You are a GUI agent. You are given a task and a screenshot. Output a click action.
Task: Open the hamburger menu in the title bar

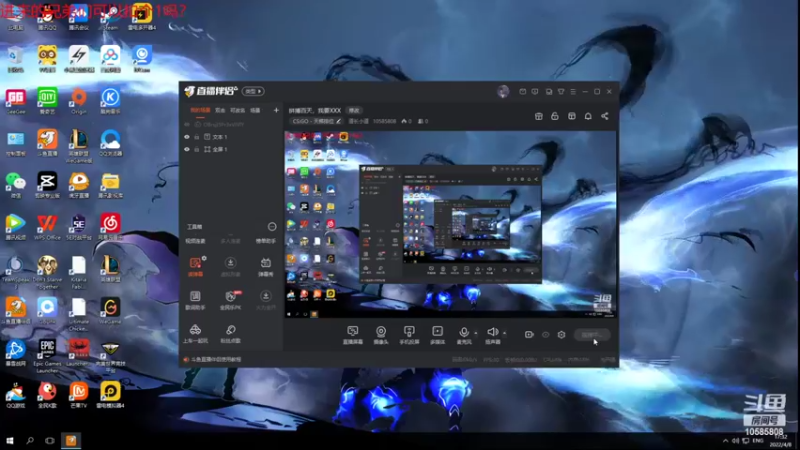coord(573,92)
